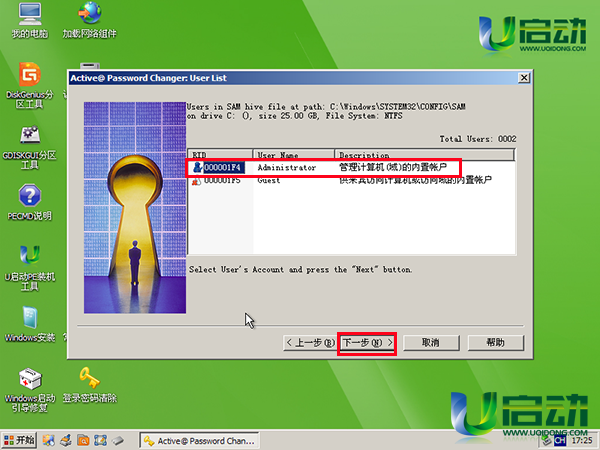Select the Administrator row user icon
The width and height of the screenshot is (600, 450).
pyautogui.click(x=197, y=167)
